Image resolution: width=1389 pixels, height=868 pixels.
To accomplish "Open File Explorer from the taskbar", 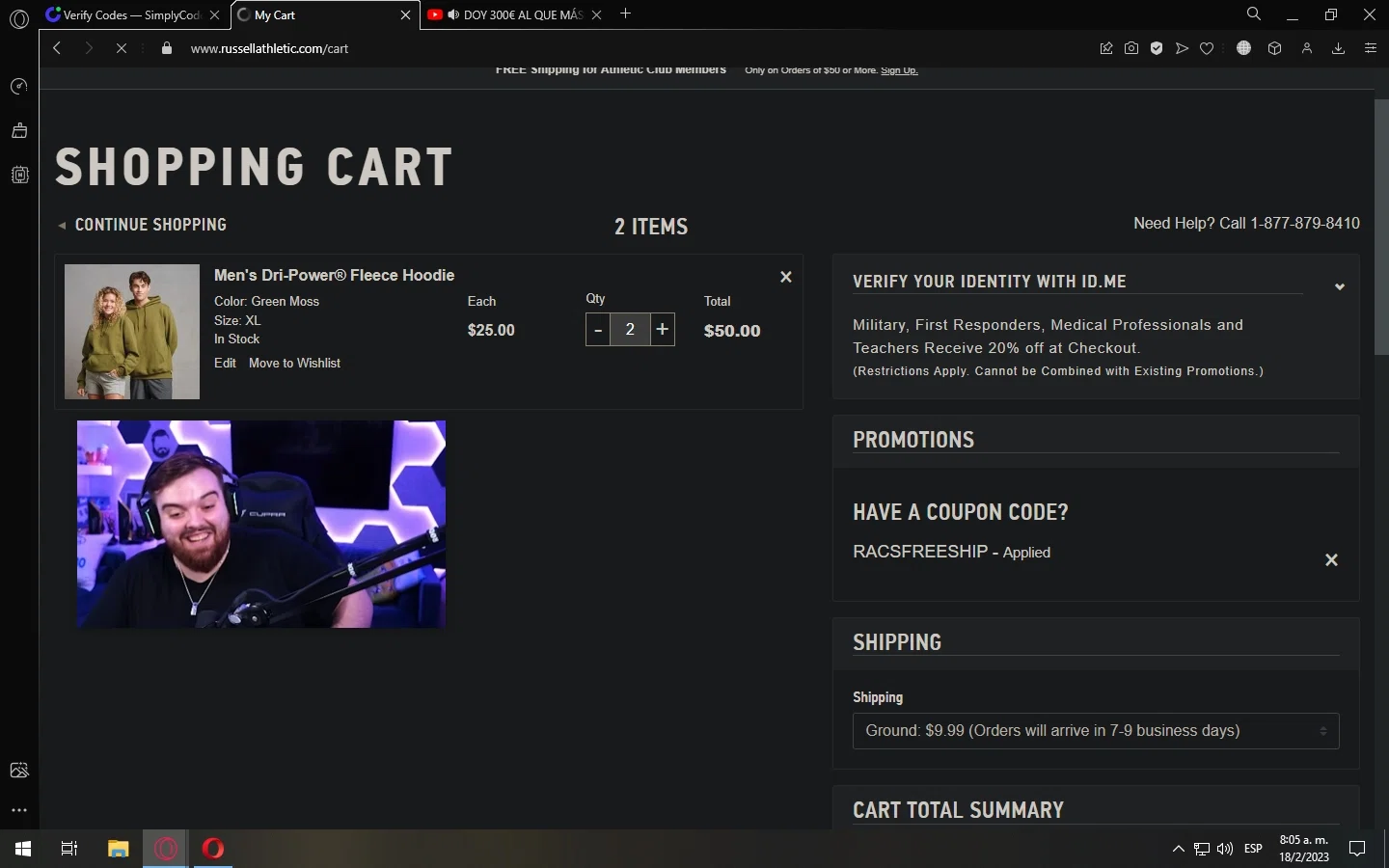I will pos(118,849).
